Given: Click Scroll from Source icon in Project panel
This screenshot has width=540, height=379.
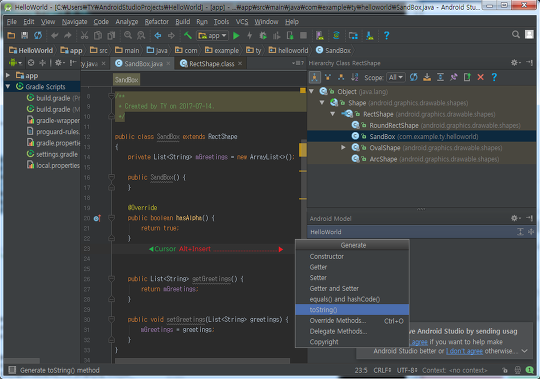Looking at the screenshot, I should pos(31,63).
